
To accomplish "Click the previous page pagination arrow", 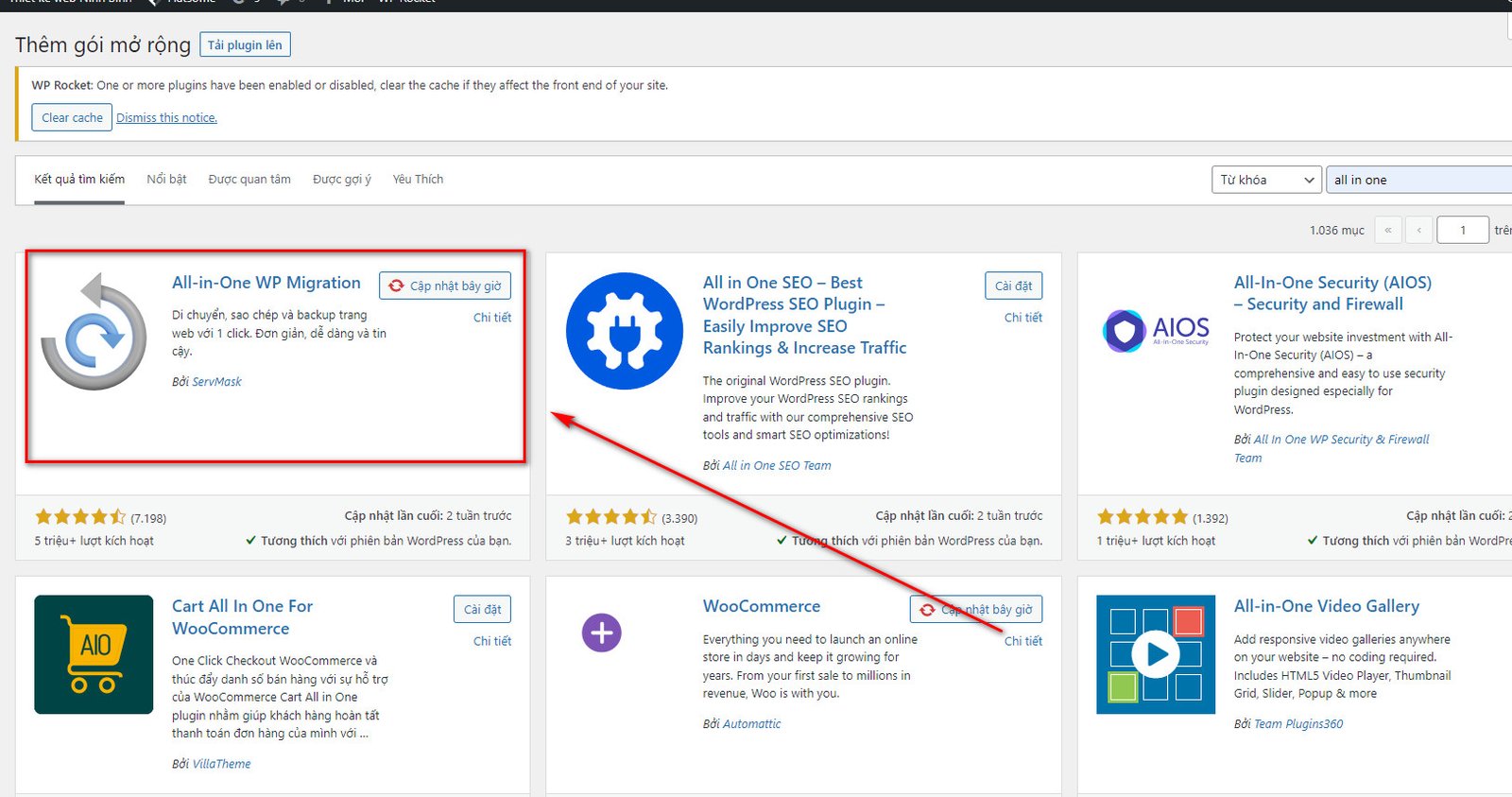I will (x=1418, y=230).
